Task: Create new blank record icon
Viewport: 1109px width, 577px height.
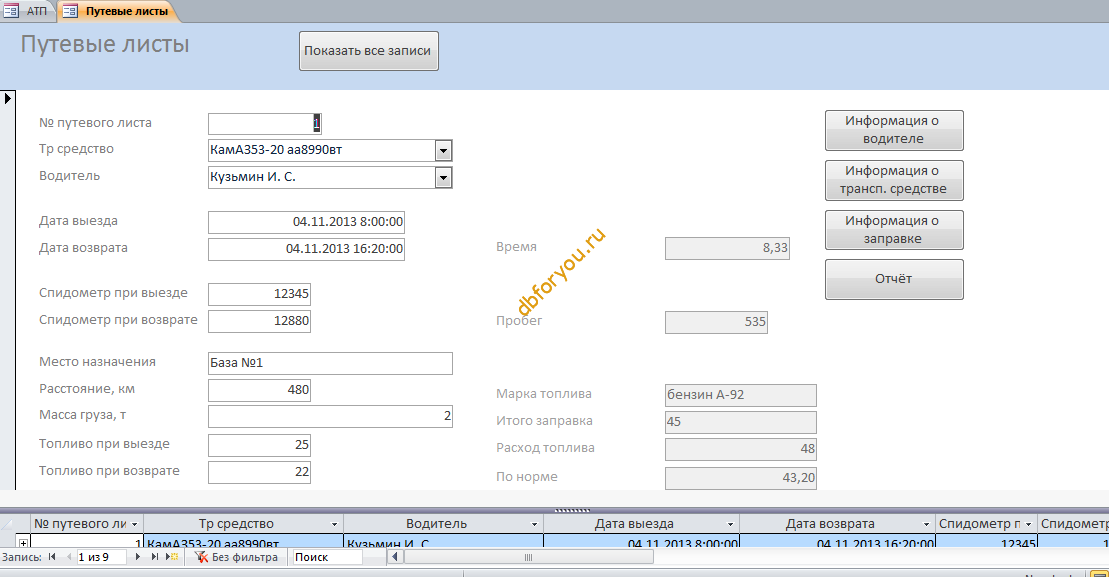Action: (172, 557)
